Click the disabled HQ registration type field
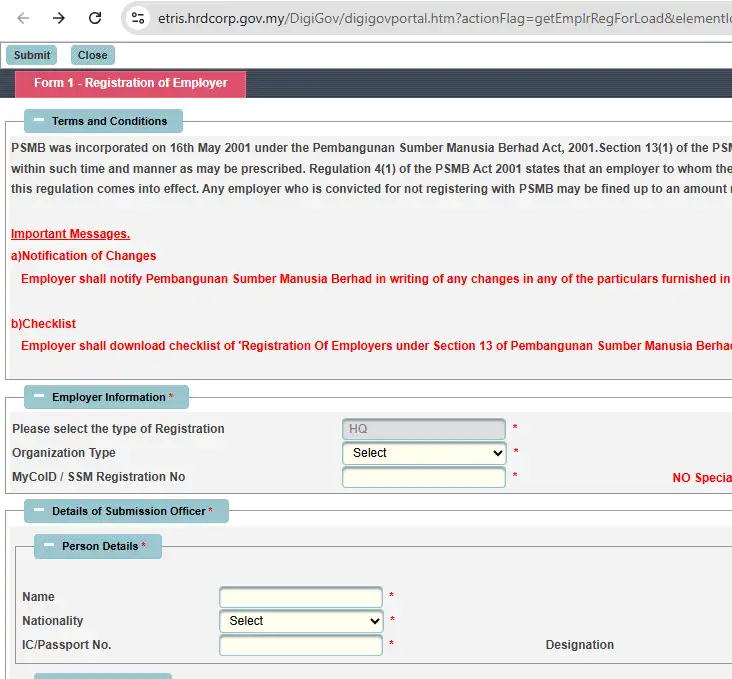 pyautogui.click(x=424, y=429)
